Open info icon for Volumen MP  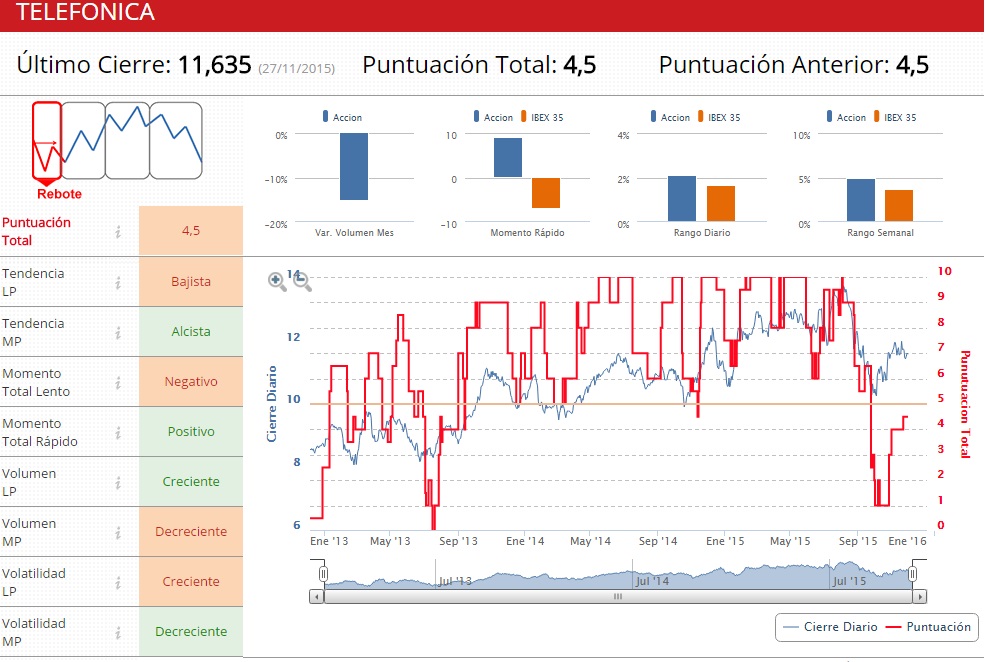118,533
